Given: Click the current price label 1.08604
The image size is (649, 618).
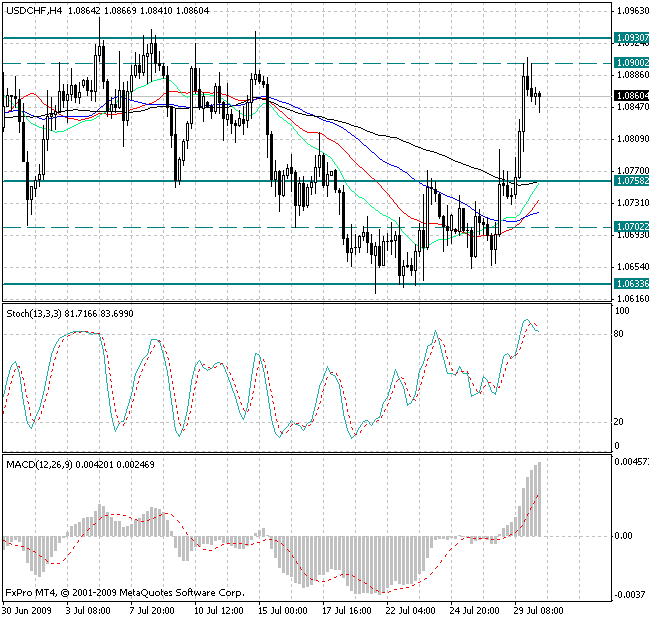Looking at the screenshot, I should tap(630, 95).
